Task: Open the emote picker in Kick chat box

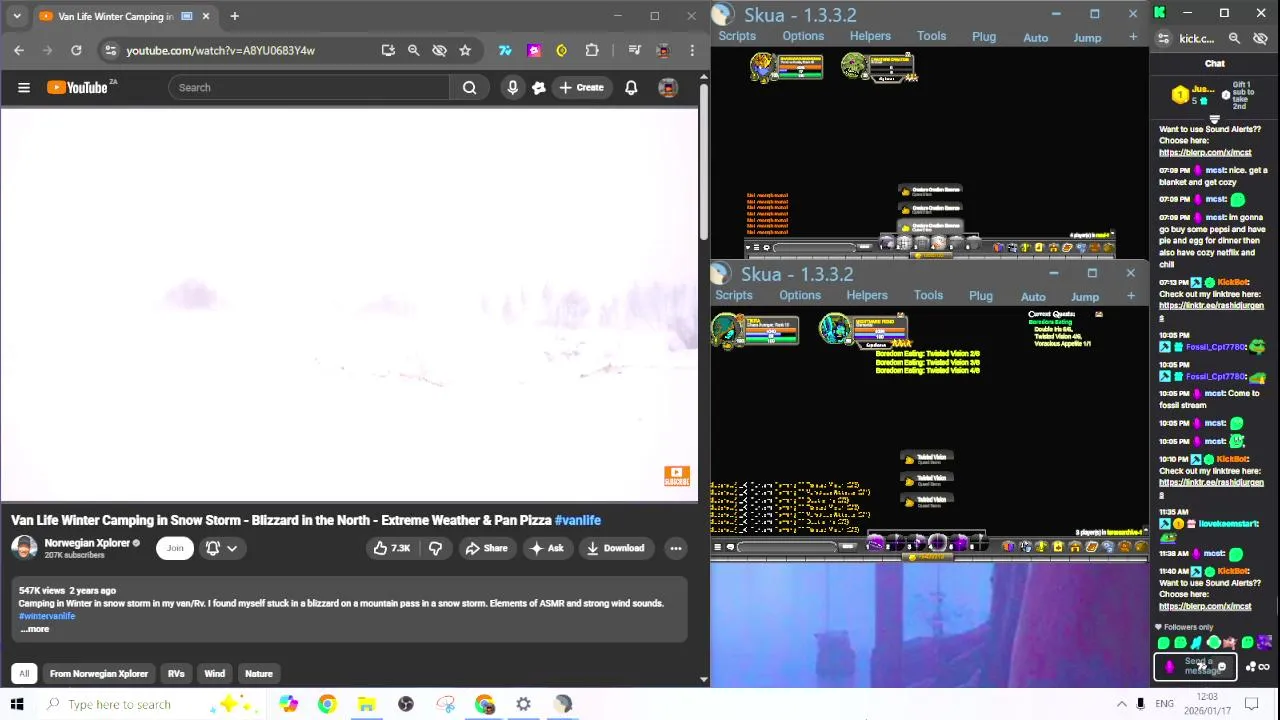Action: click(x=1221, y=667)
